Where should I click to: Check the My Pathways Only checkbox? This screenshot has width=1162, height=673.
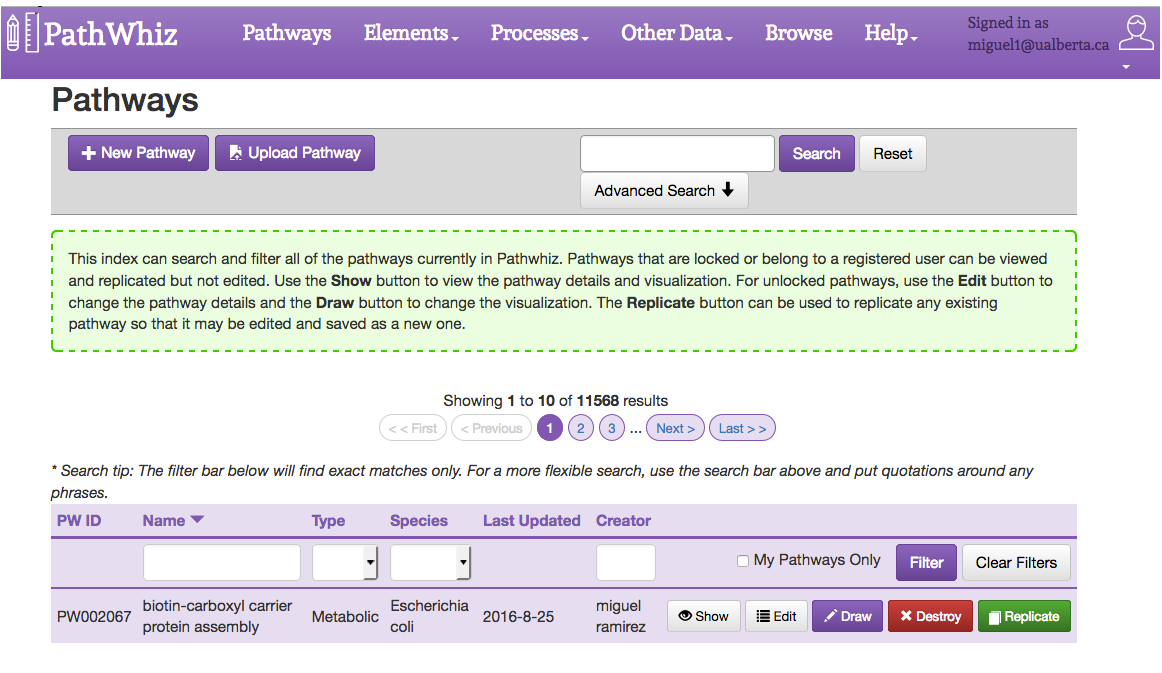click(743, 561)
